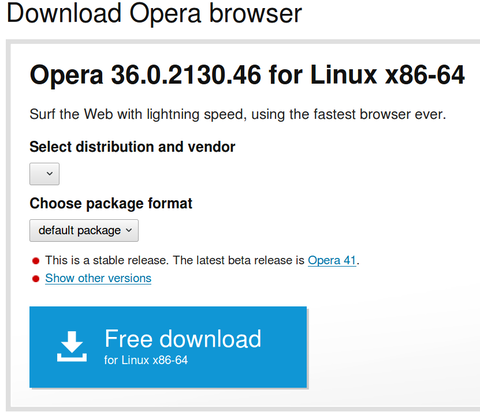This screenshot has height=412, width=480.
Task: Expand the default package format dropdown
Action: coord(84,230)
